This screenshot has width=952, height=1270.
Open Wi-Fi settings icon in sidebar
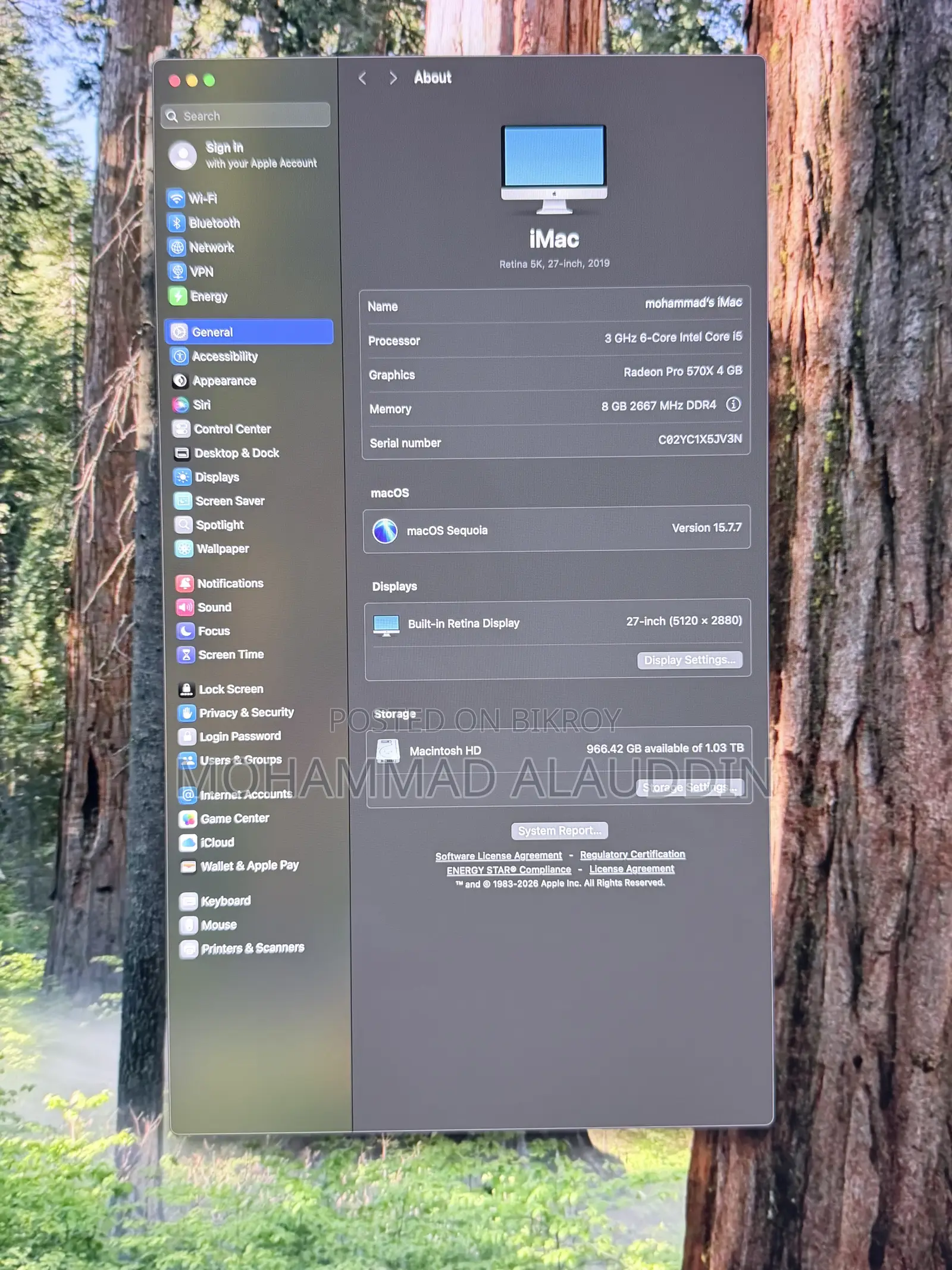(176, 198)
